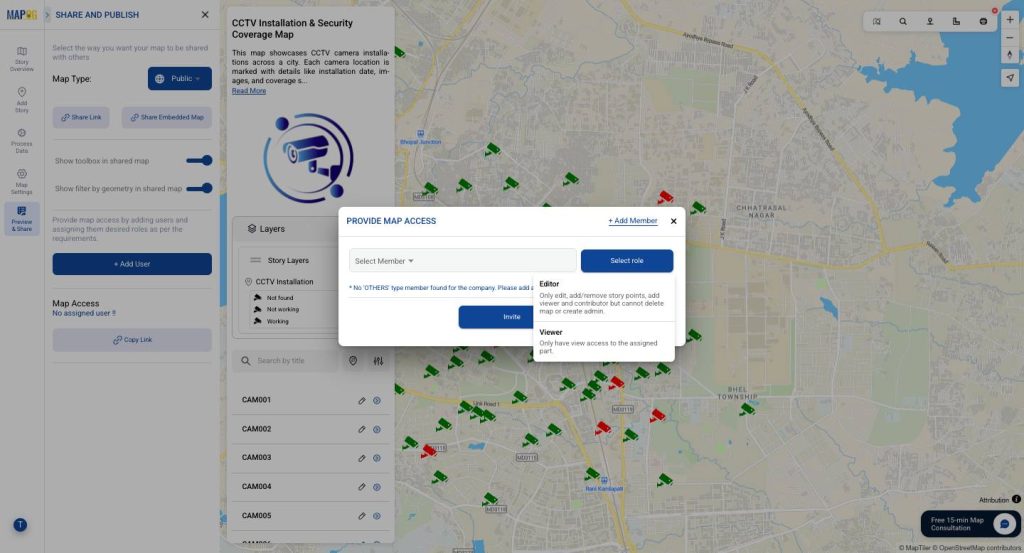Open Map Settings in the sidebar
The width and height of the screenshot is (1024, 553).
click(x=22, y=180)
